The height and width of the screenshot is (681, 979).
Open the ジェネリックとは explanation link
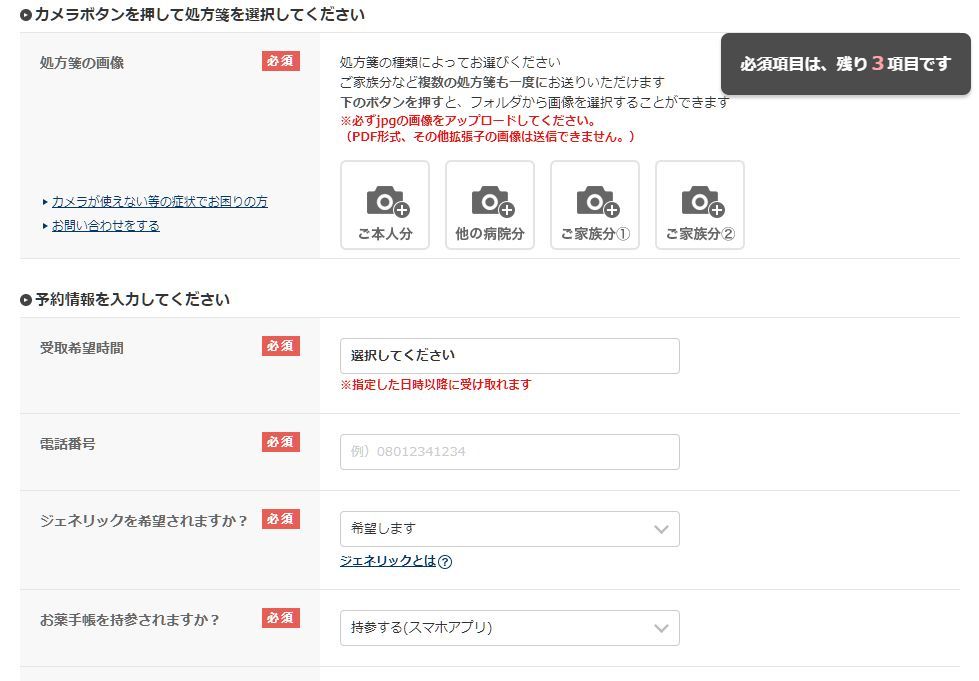tap(388, 561)
